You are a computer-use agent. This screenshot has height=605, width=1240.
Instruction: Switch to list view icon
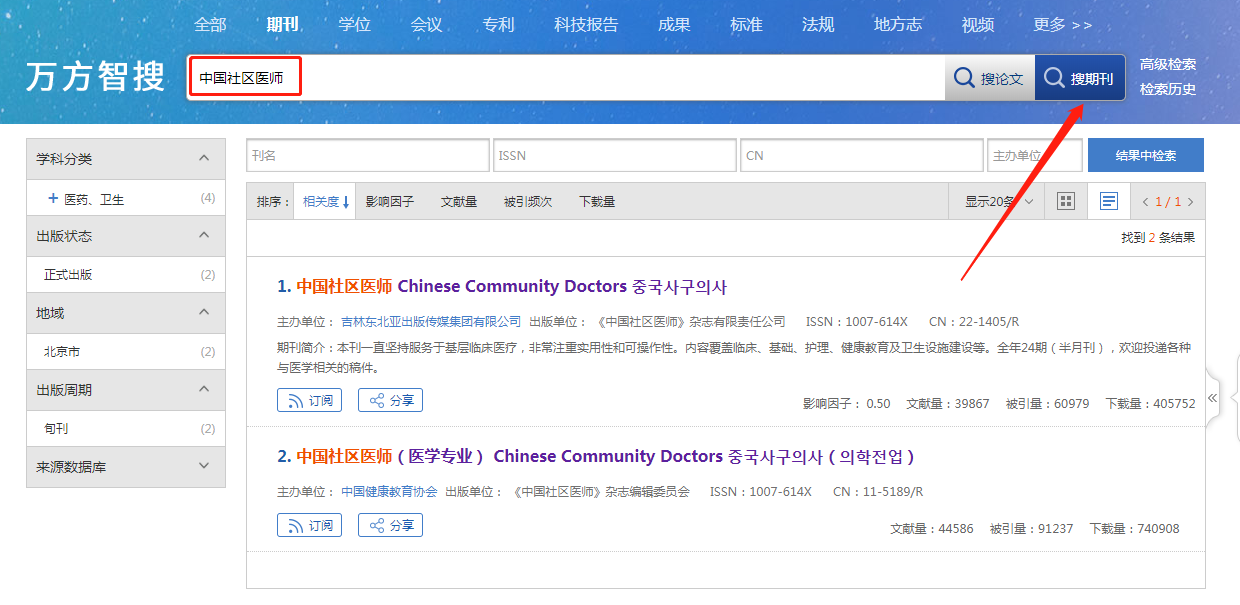coord(1108,201)
